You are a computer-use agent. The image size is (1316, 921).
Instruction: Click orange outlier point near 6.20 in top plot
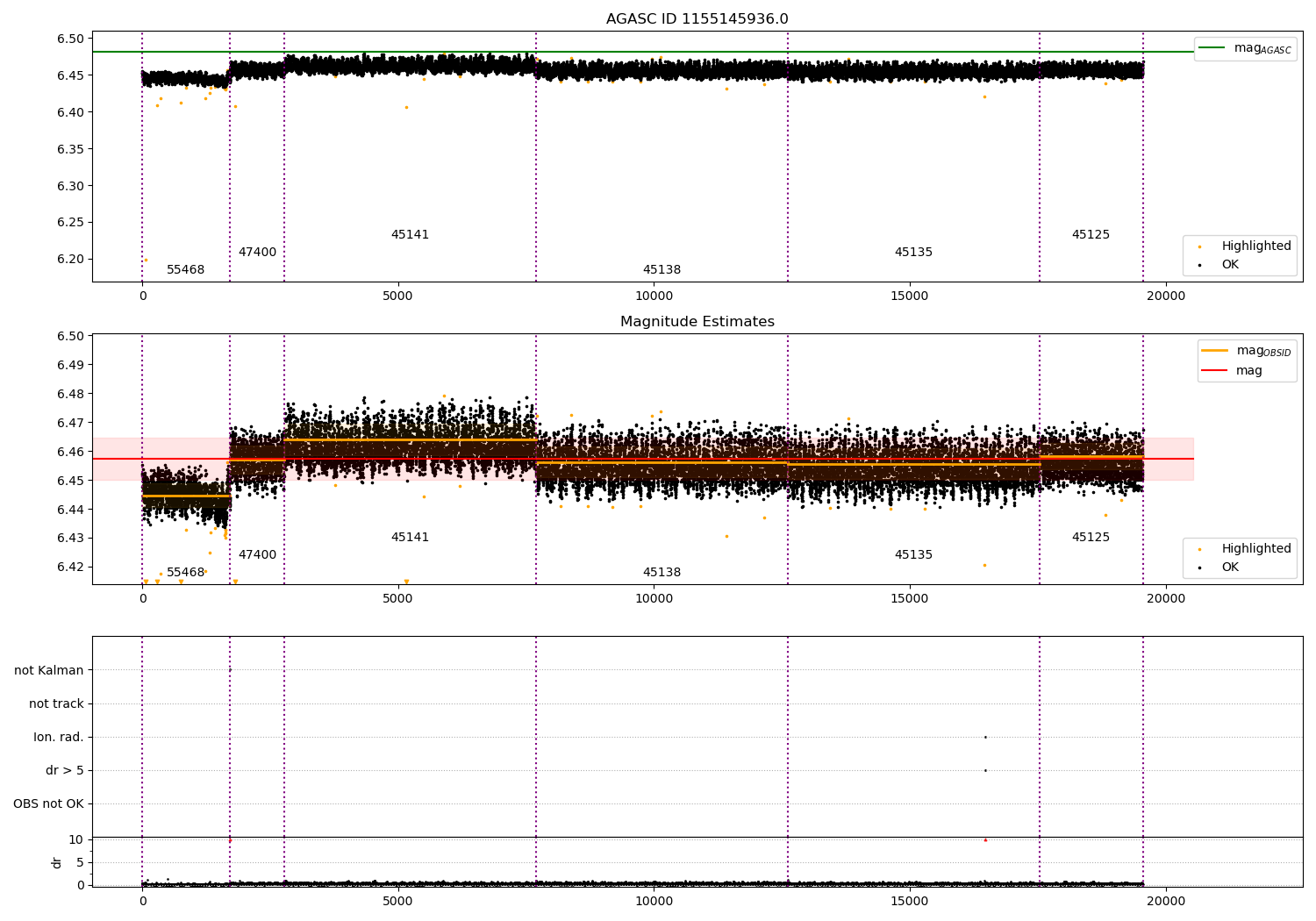[146, 260]
